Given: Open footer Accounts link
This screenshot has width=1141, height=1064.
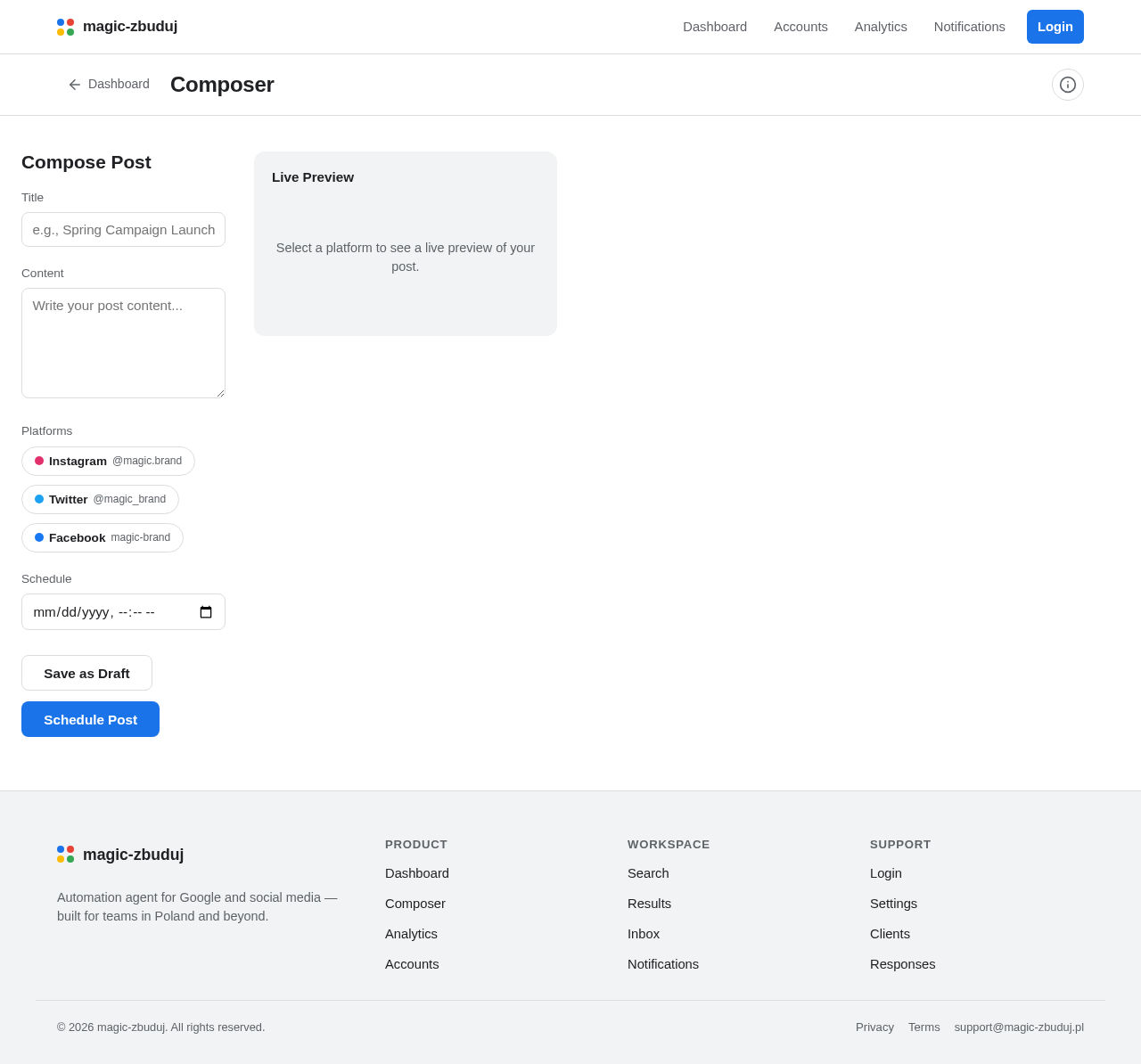Looking at the screenshot, I should 412,964.
